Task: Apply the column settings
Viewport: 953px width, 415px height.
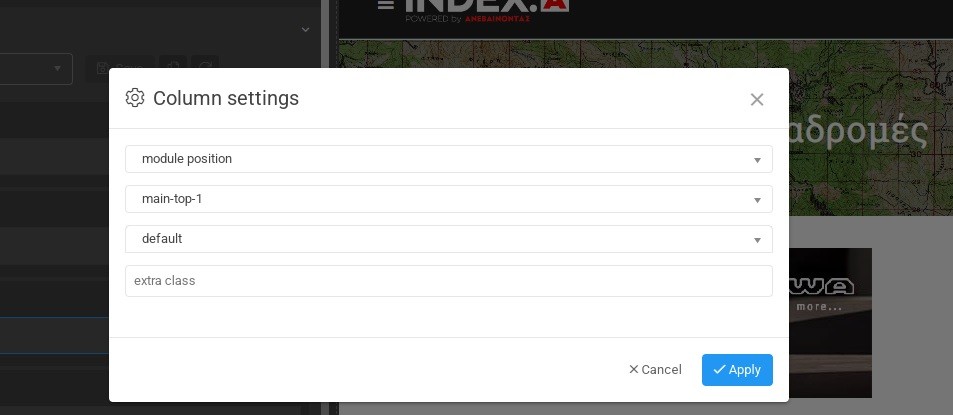Action: 737,370
